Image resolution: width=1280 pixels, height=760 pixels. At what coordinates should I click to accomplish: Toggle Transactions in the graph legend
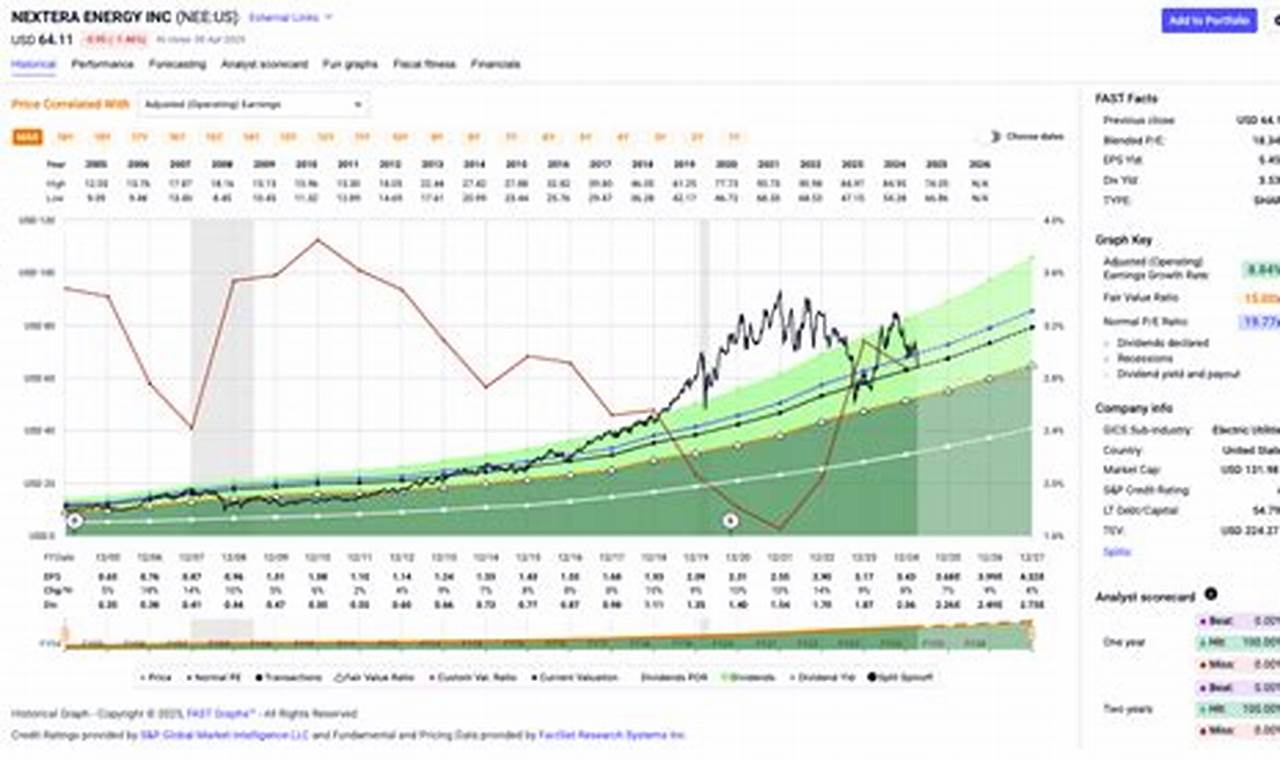click(x=292, y=677)
